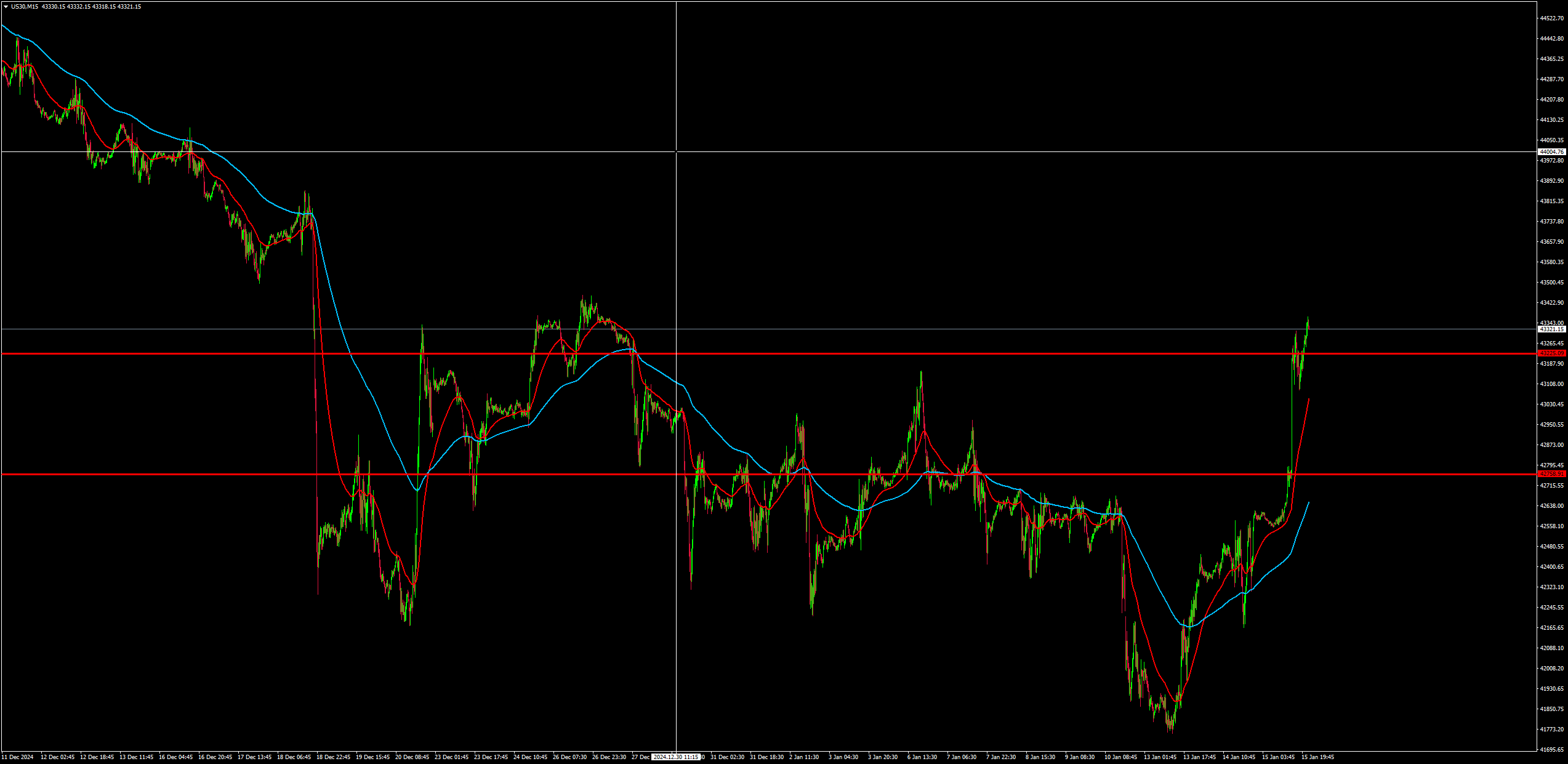
Task: Click the 42950.55 price scale label
Action: [x=1552, y=425]
